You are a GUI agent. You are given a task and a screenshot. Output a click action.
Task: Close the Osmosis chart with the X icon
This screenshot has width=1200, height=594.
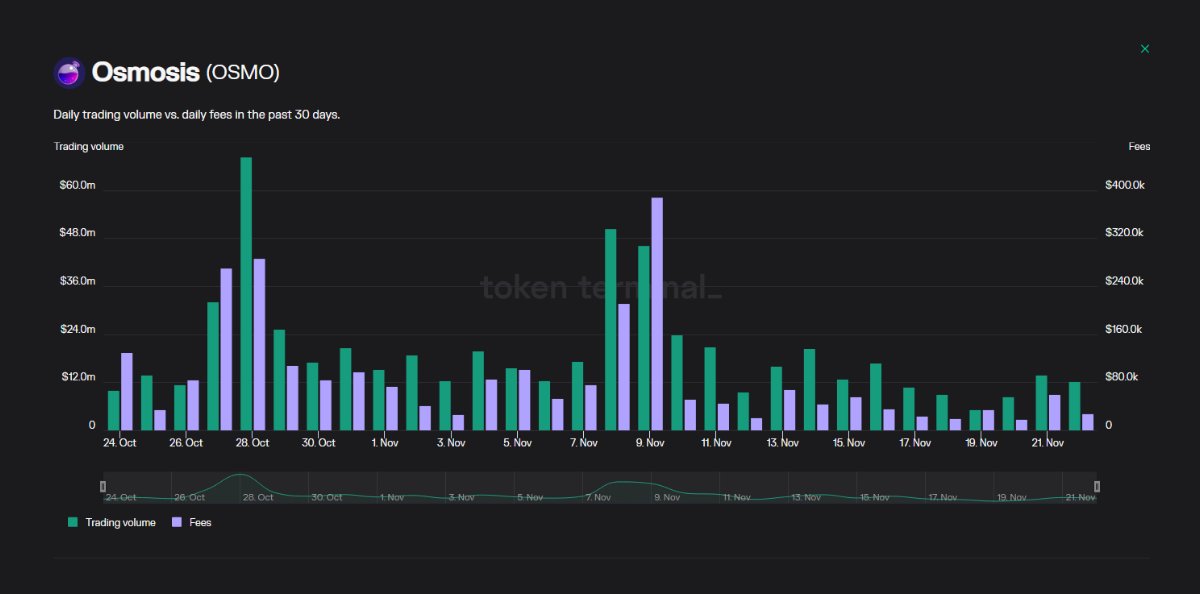coord(1145,49)
